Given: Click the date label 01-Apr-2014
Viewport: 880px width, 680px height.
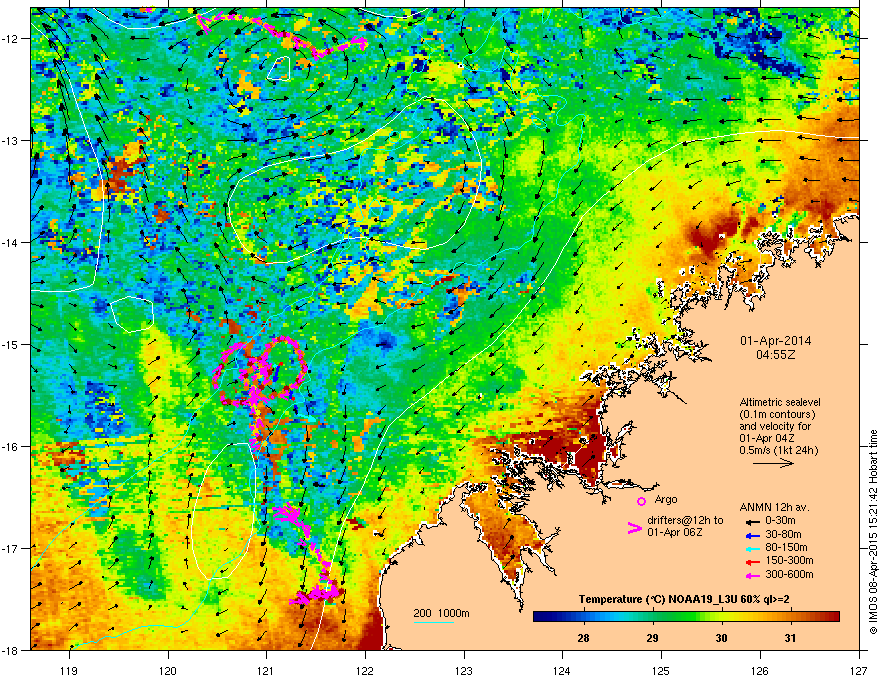Looking at the screenshot, I should pyautogui.click(x=775, y=341).
